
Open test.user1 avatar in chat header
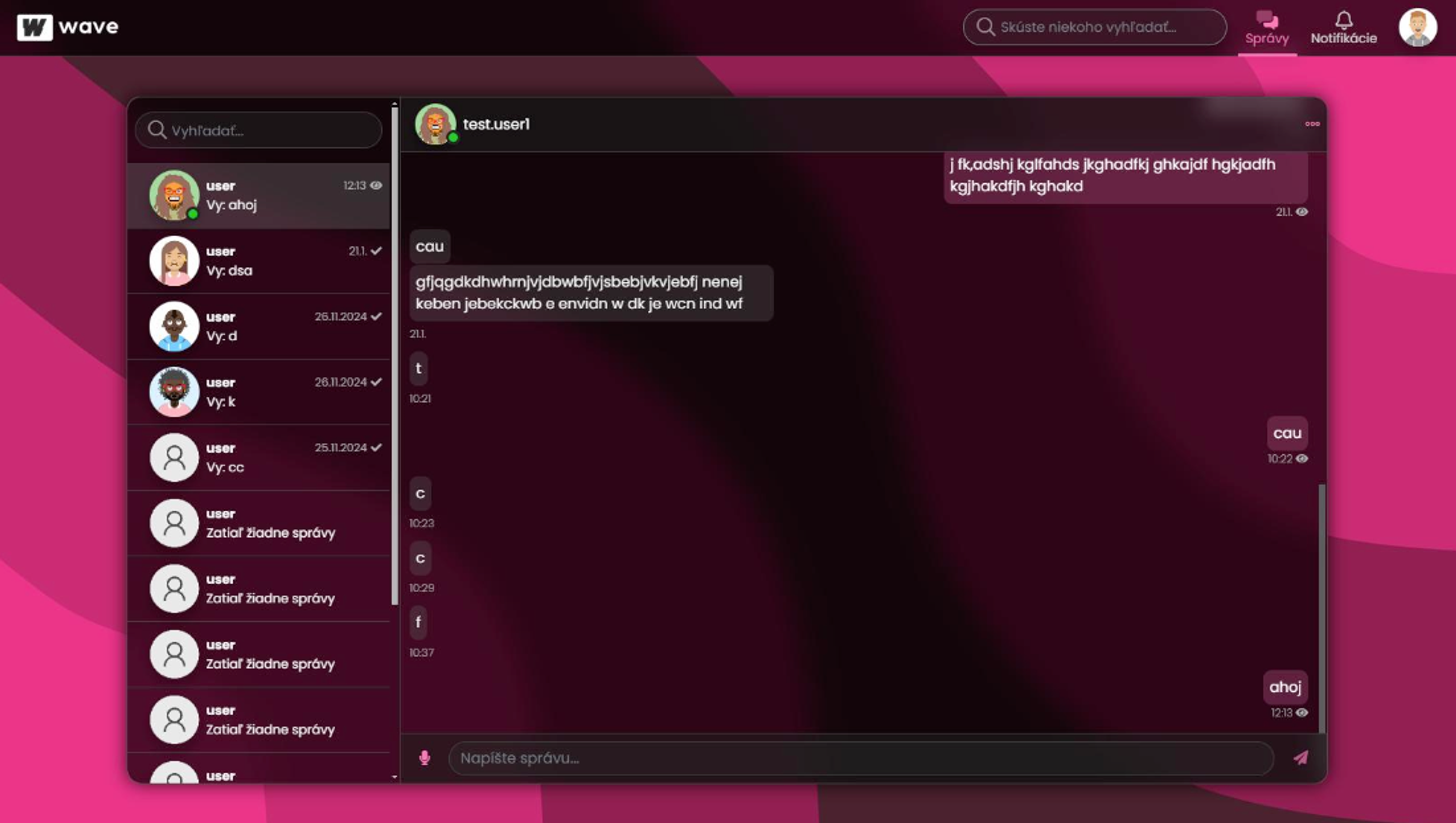point(435,124)
